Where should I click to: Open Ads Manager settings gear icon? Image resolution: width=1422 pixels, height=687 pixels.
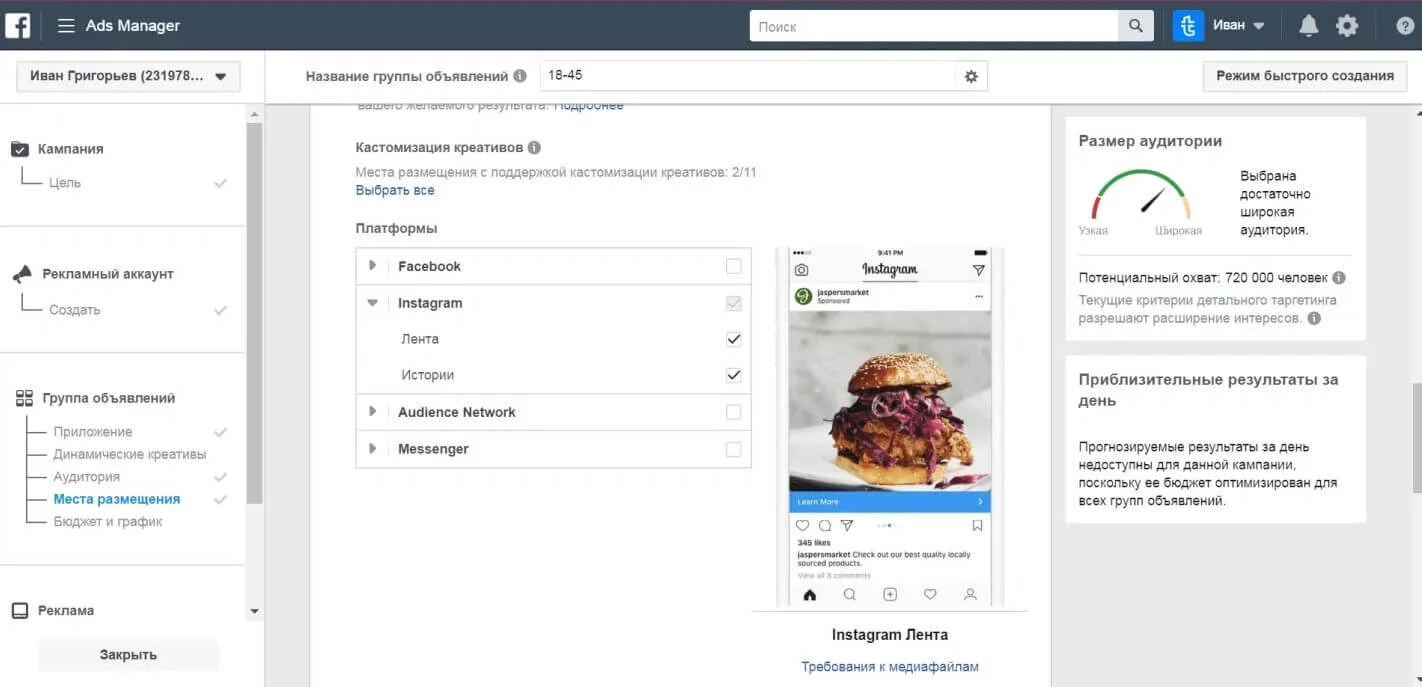pos(1347,24)
